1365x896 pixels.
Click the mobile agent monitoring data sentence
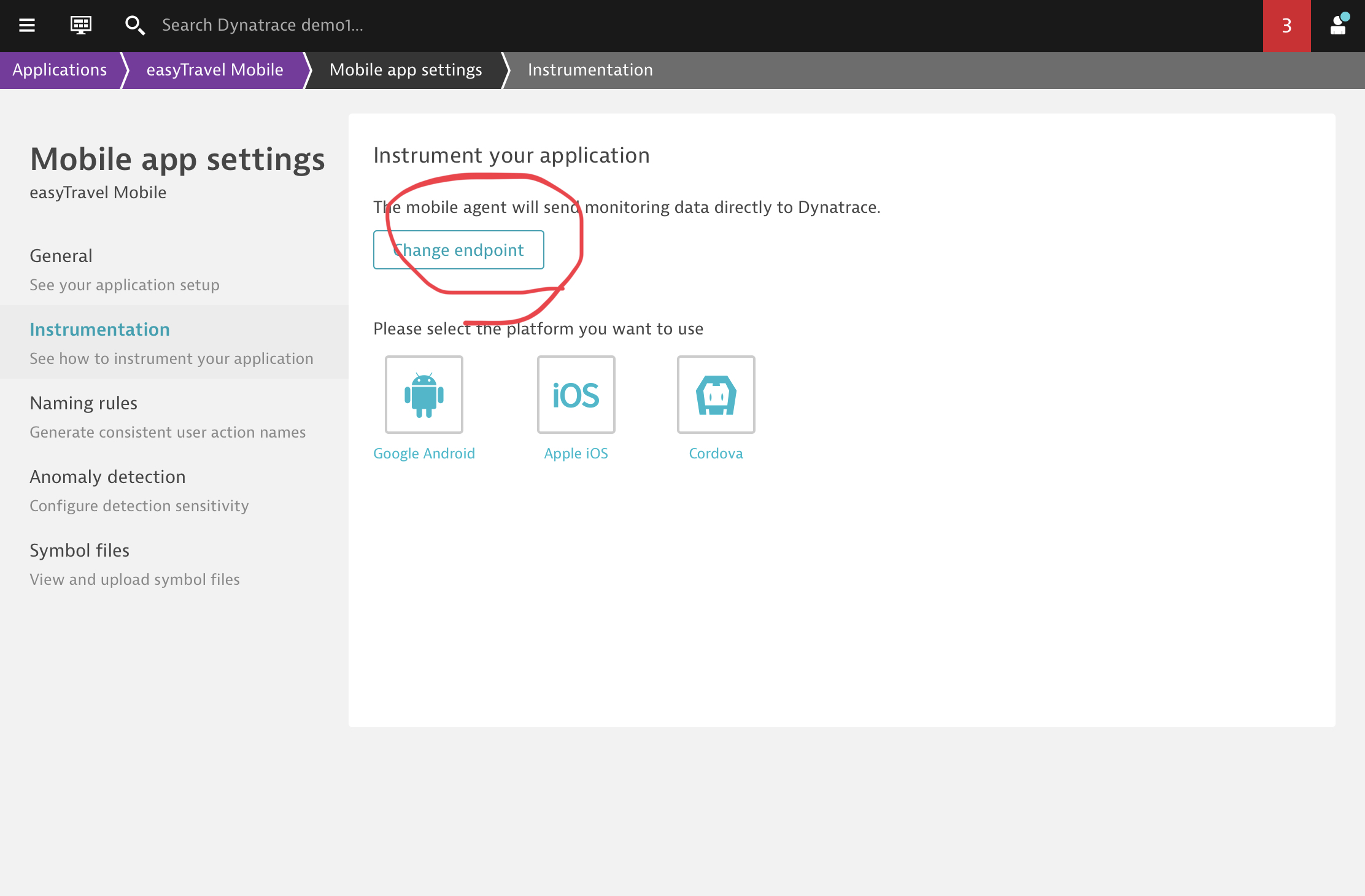pyautogui.click(x=627, y=207)
